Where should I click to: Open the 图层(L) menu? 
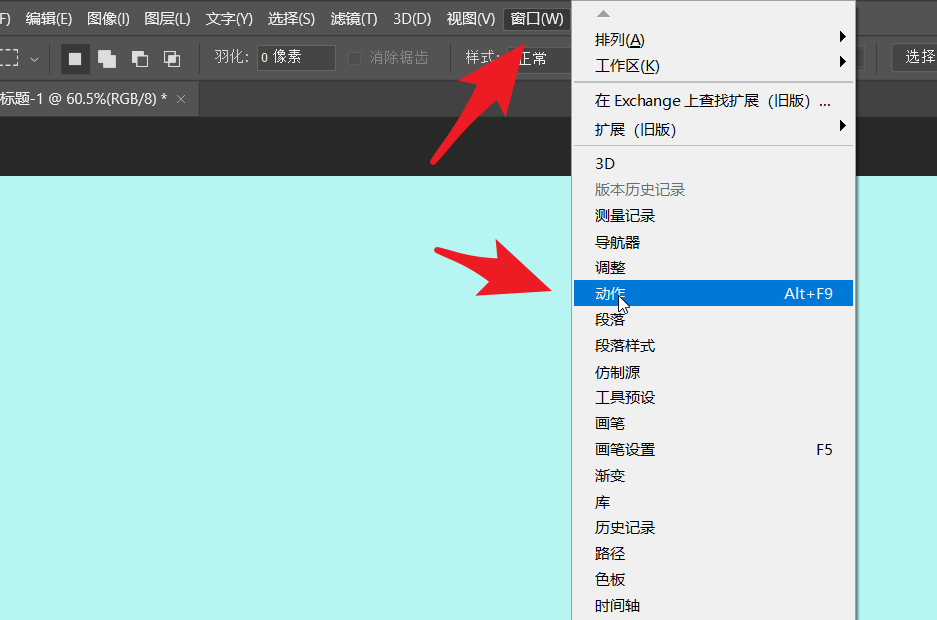click(x=167, y=19)
